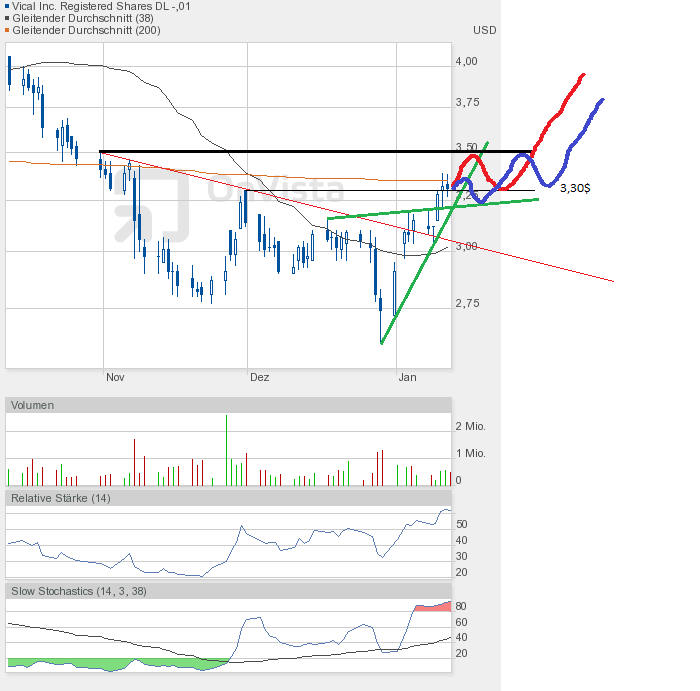This screenshot has height=691, width=700.
Task: Click the Gleitender Durchschnitt (200) legend text
Action: pos(86,30)
